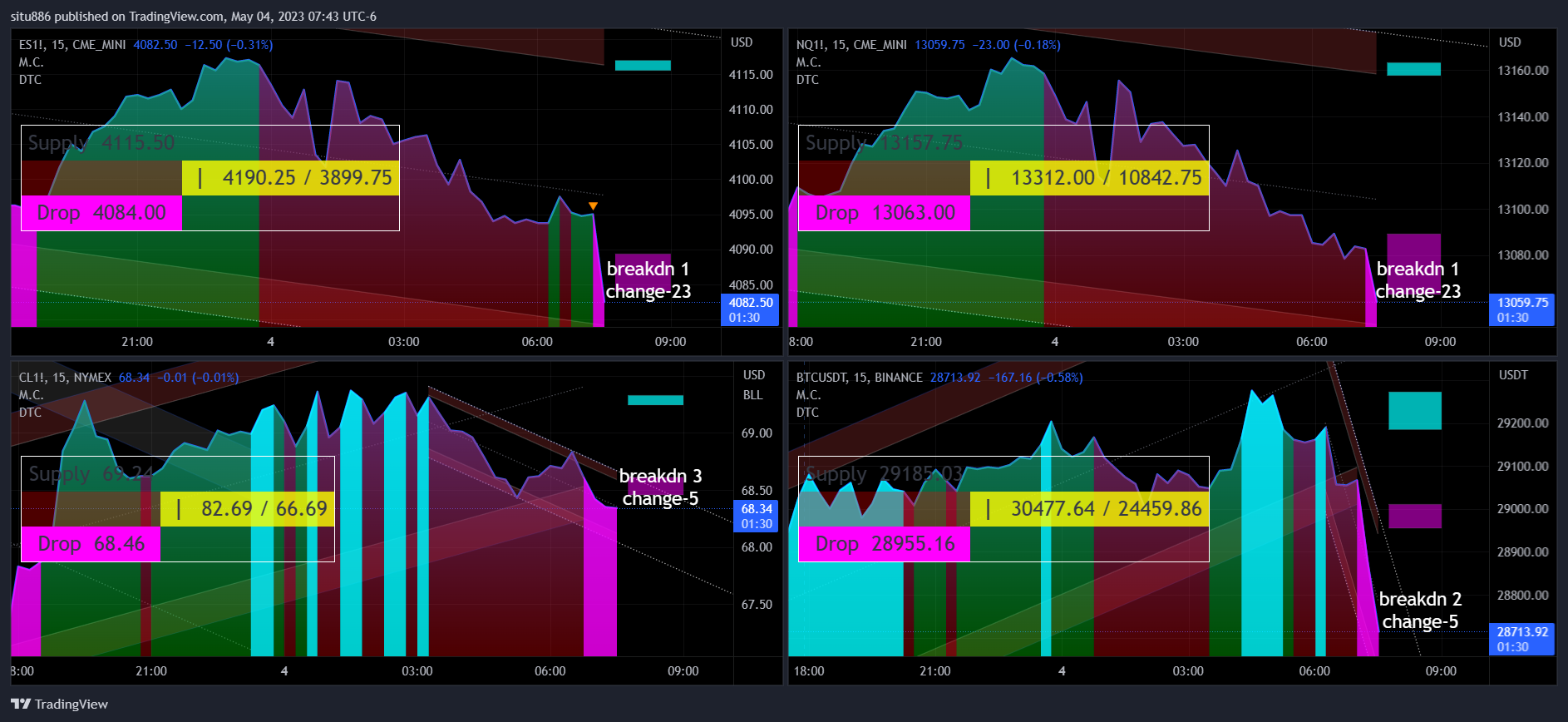
Task: Select the purple swatch on BTCUSDT chart
Action: coord(1414,516)
